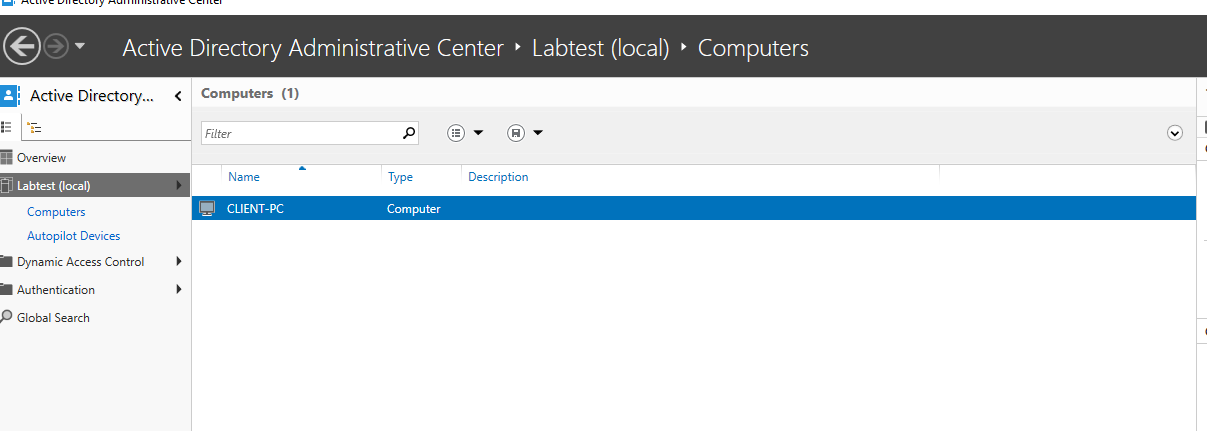Open the navigation history dropdown arrow
1207x431 pixels.
click(x=80, y=46)
